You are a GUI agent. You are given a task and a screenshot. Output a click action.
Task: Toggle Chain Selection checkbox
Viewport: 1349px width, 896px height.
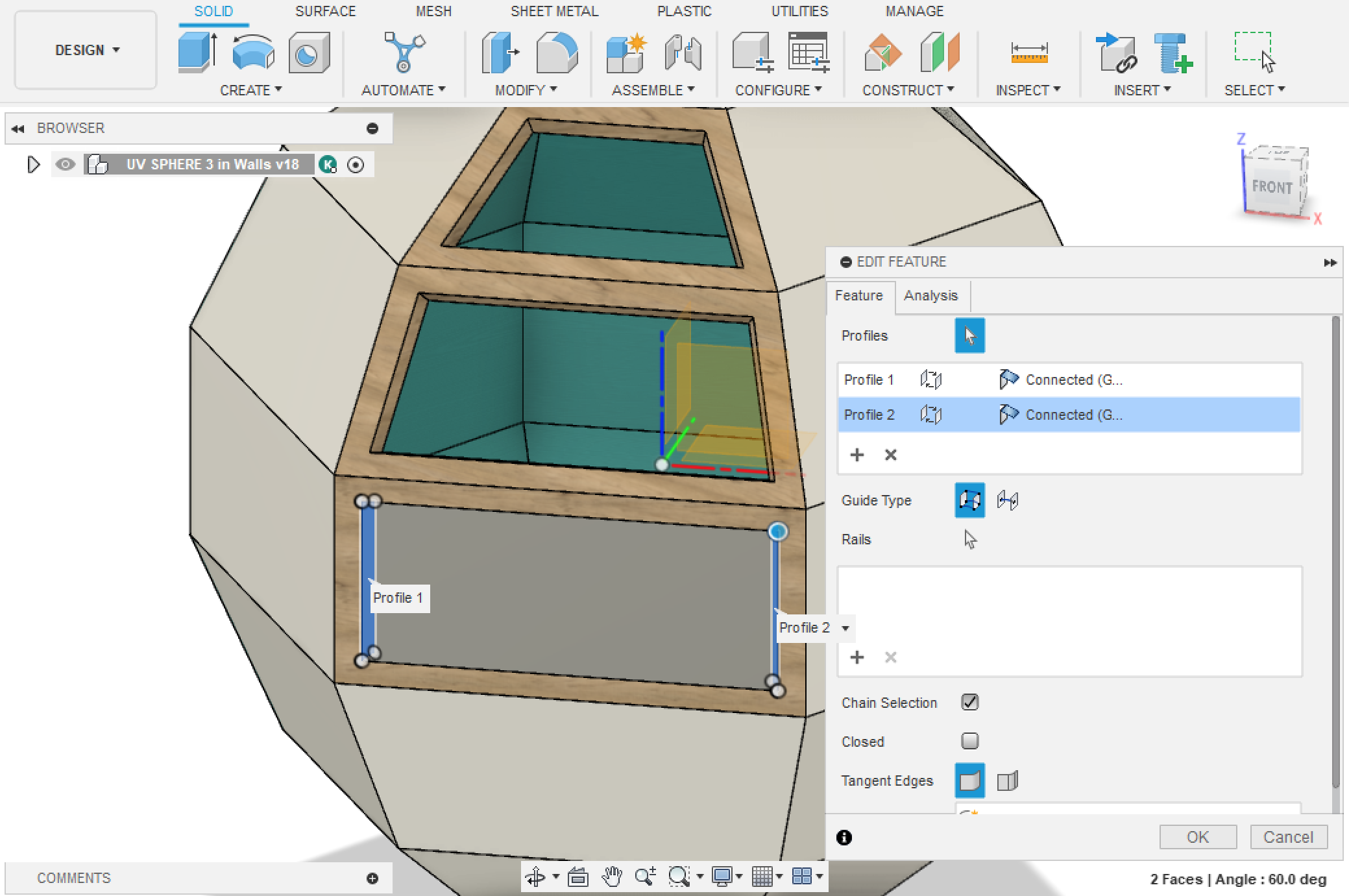[969, 703]
